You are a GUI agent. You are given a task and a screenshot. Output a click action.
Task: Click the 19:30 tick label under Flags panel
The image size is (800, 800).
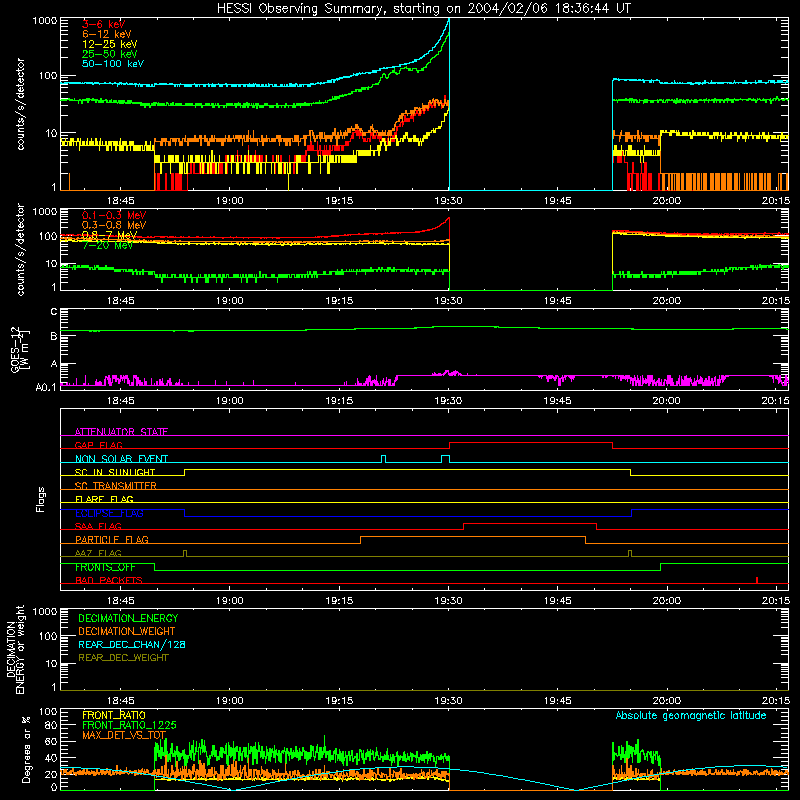coord(448,601)
